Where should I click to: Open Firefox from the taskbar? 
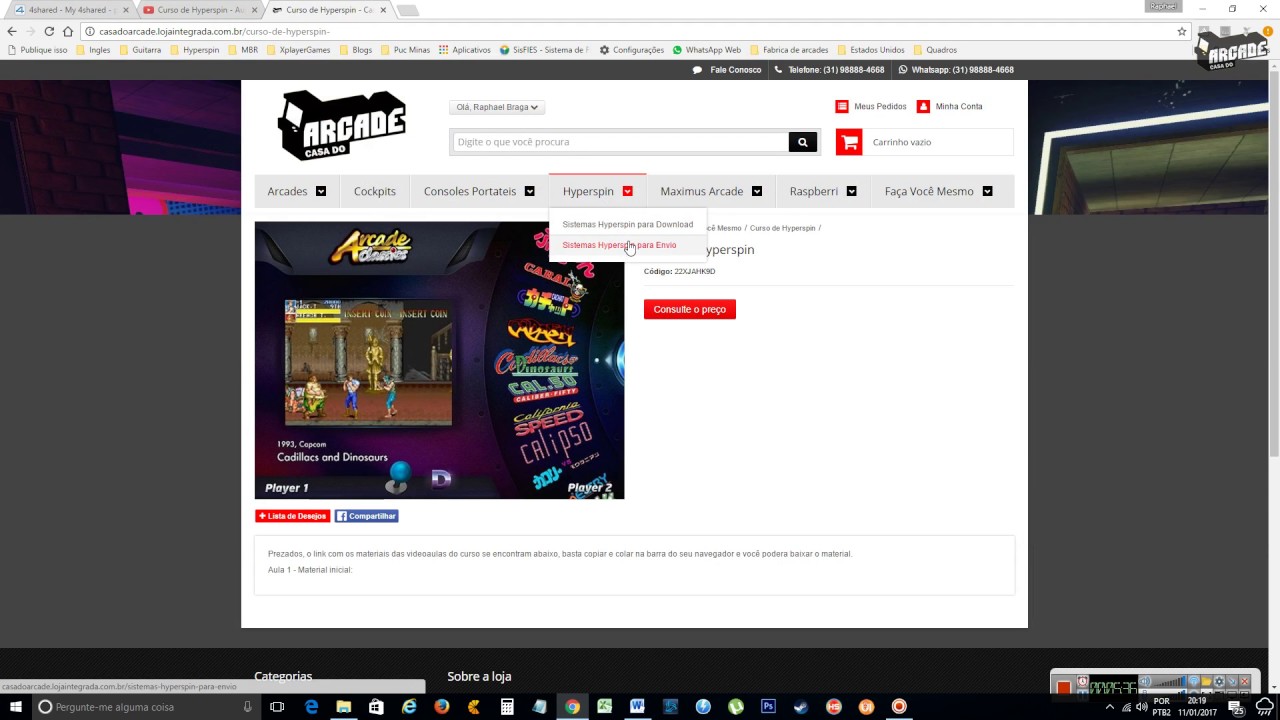441,707
